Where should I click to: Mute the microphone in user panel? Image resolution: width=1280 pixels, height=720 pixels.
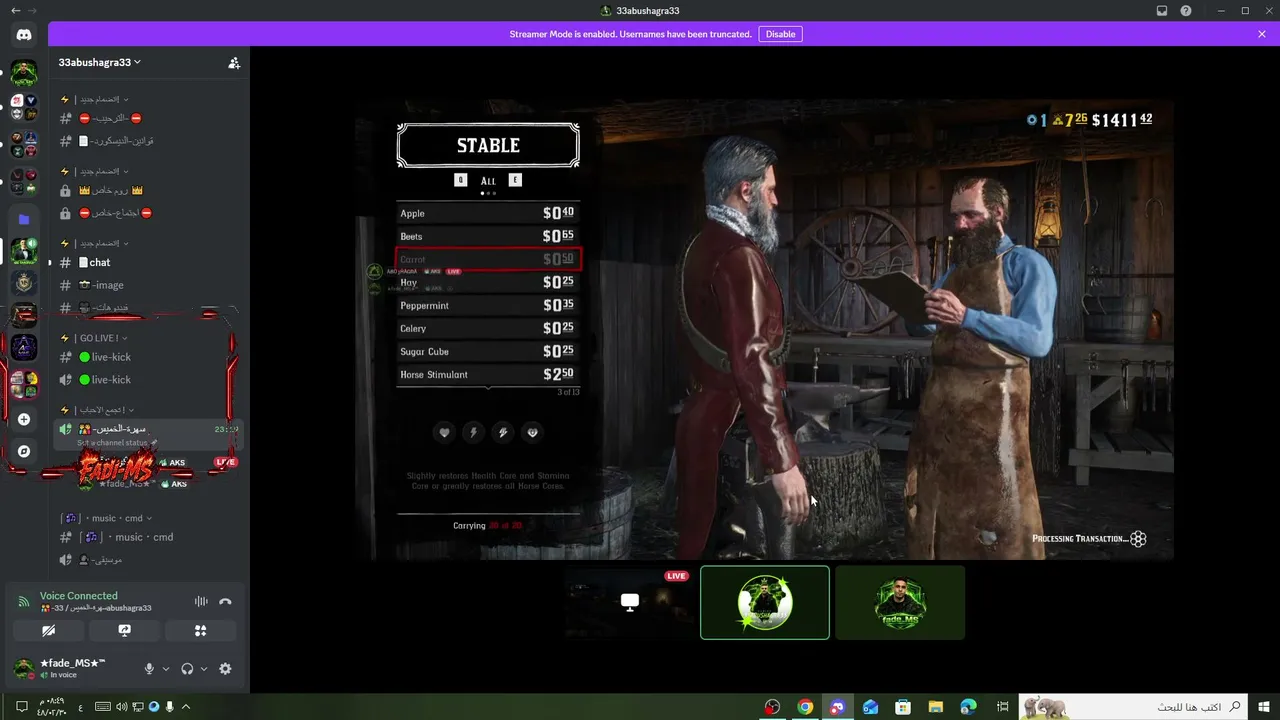[x=149, y=669]
